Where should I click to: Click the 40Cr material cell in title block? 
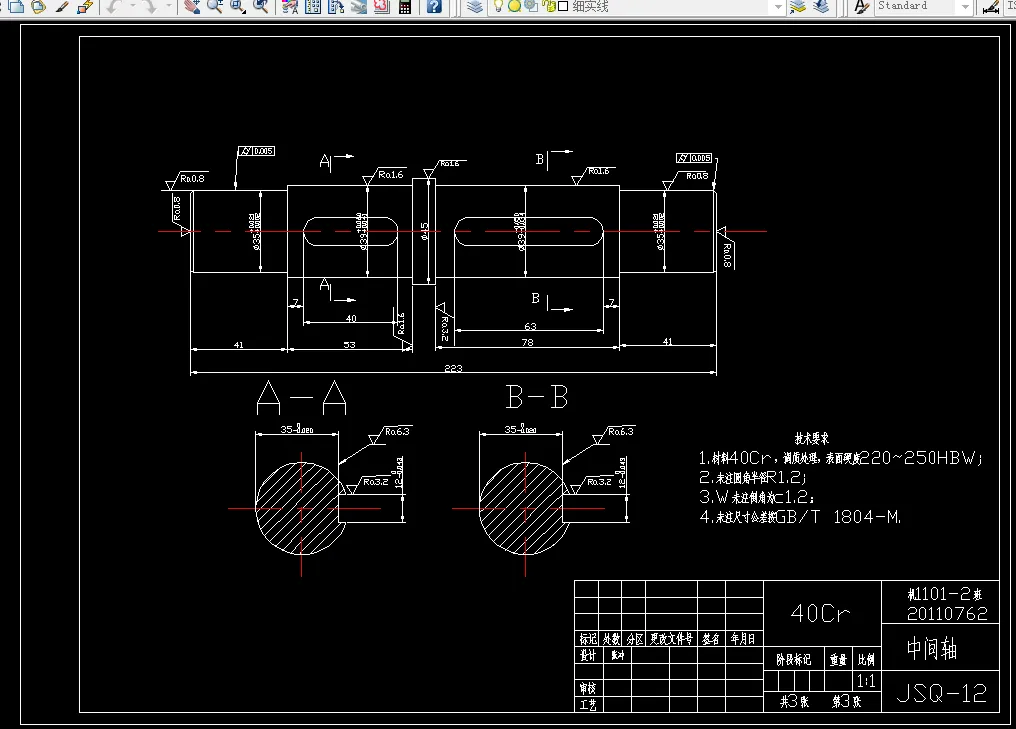coord(821,613)
